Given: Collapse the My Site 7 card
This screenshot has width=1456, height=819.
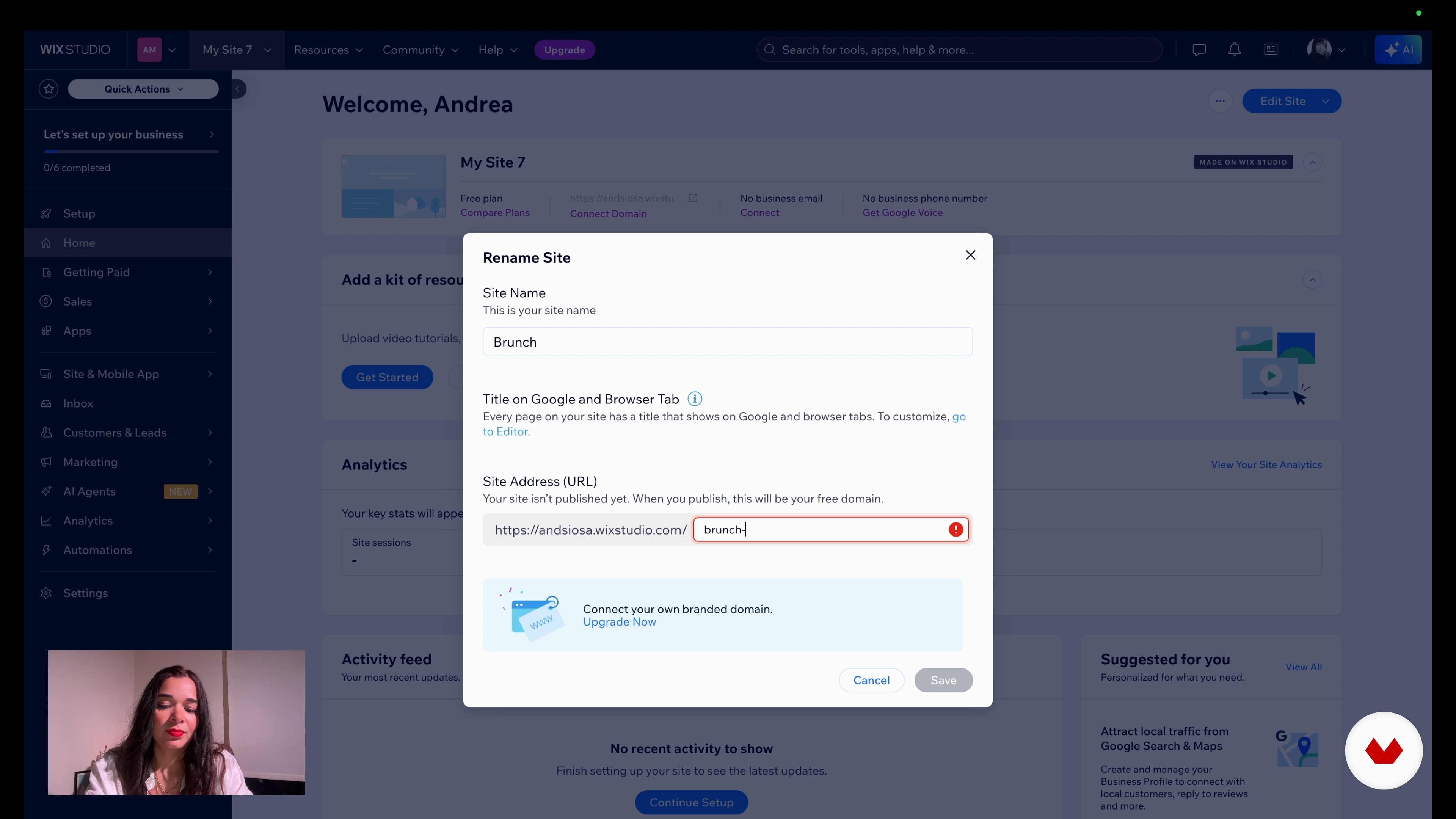Looking at the screenshot, I should (1312, 162).
